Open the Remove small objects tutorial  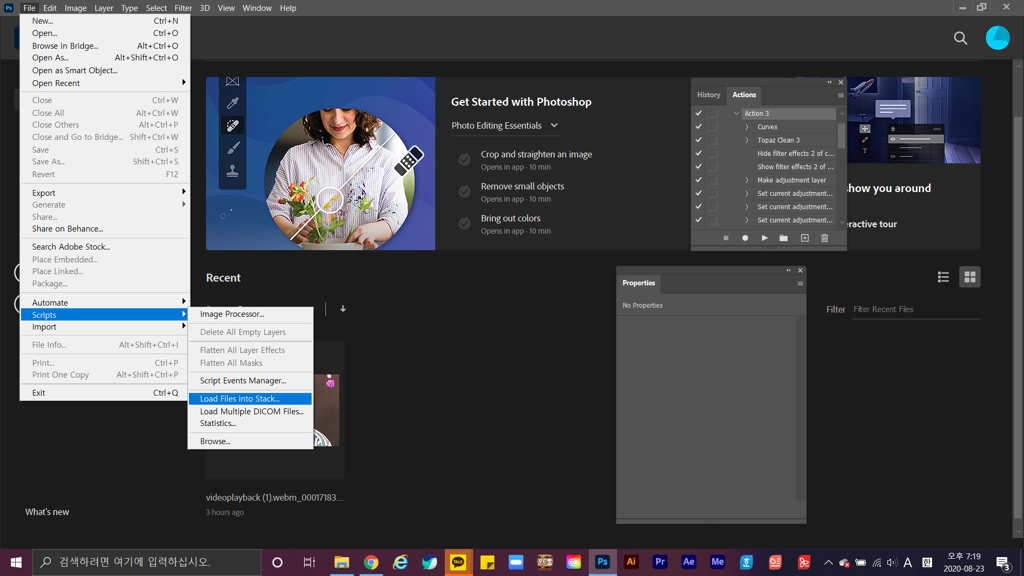coord(522,186)
